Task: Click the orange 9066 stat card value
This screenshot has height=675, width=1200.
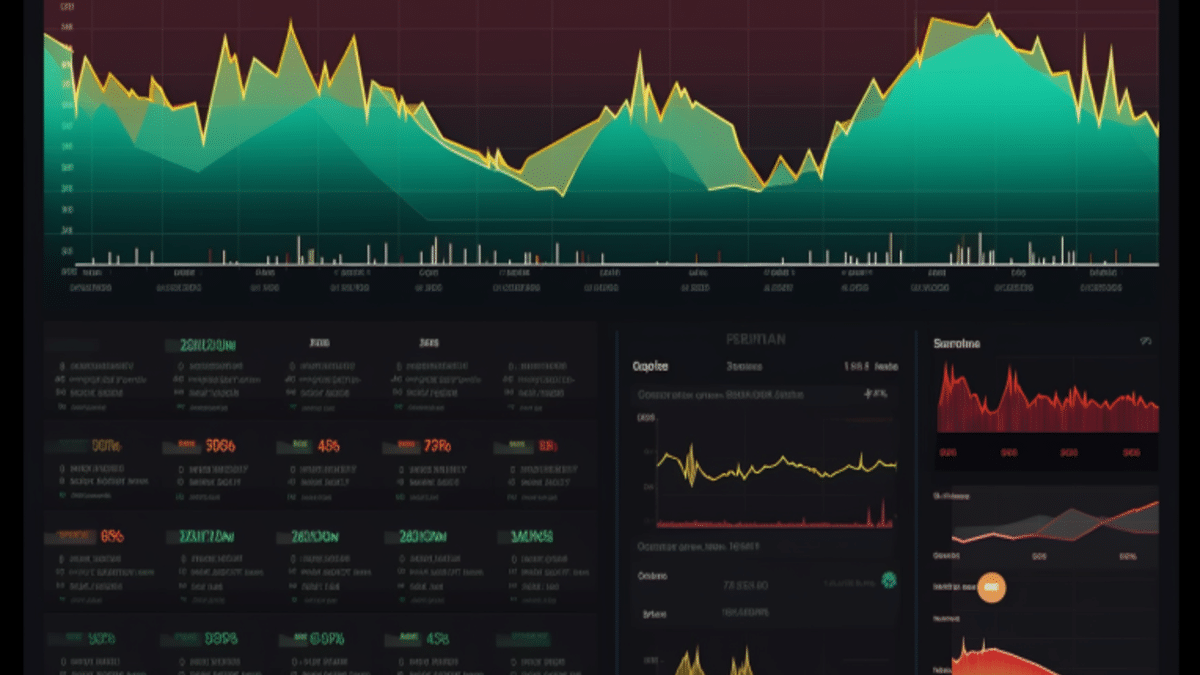Action: click(220, 446)
